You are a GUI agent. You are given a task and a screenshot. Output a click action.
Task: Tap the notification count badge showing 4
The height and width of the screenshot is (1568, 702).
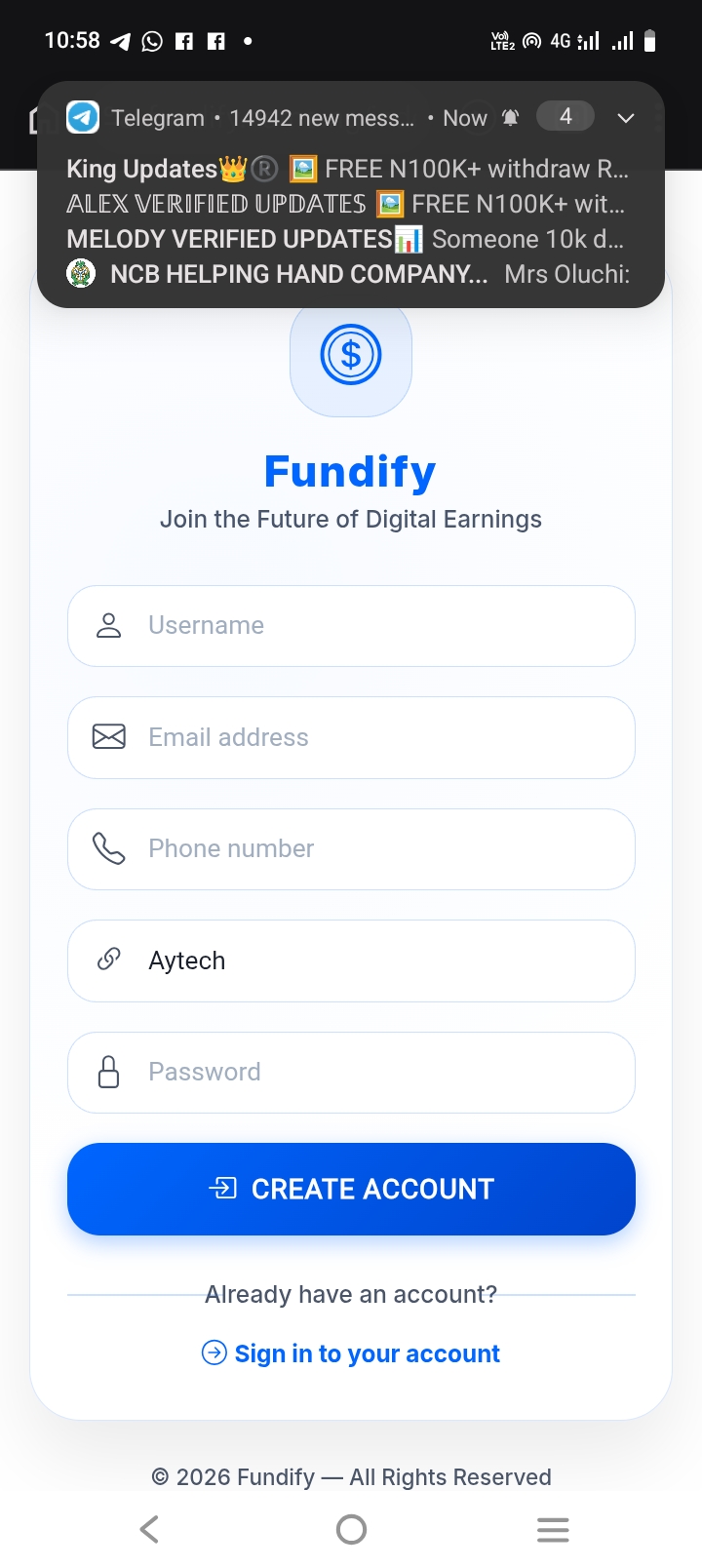pyautogui.click(x=565, y=117)
